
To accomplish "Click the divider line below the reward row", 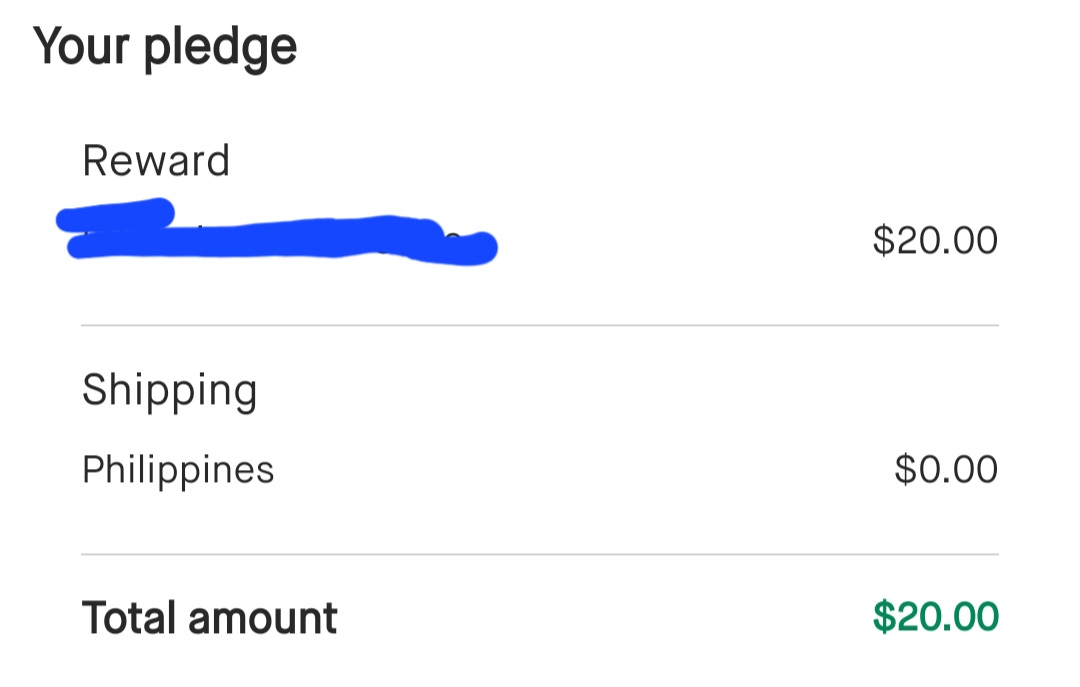I will 540,325.
